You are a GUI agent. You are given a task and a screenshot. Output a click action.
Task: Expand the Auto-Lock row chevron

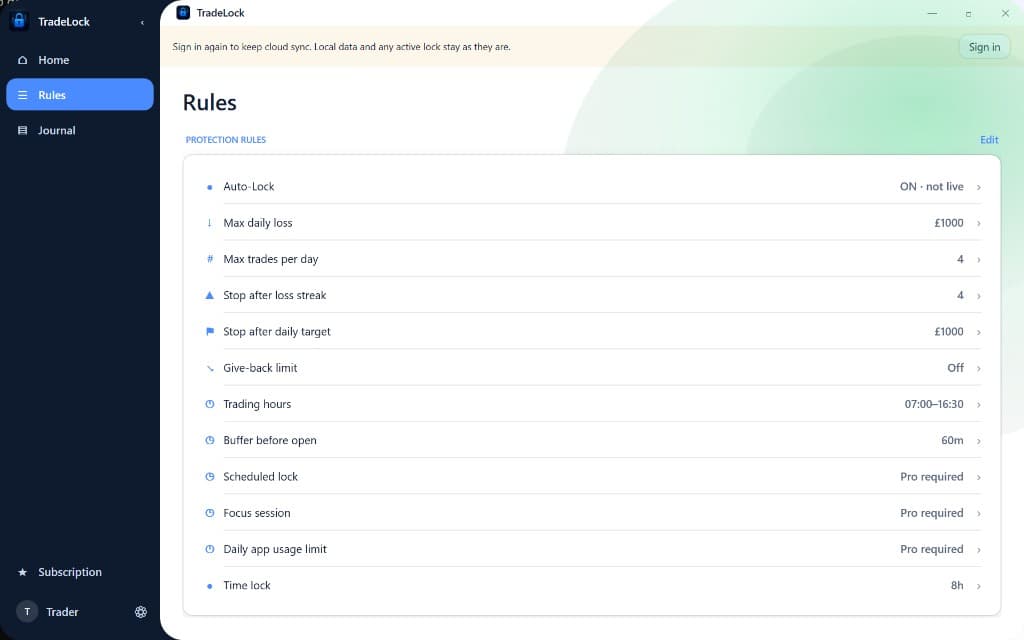pyautogui.click(x=978, y=187)
